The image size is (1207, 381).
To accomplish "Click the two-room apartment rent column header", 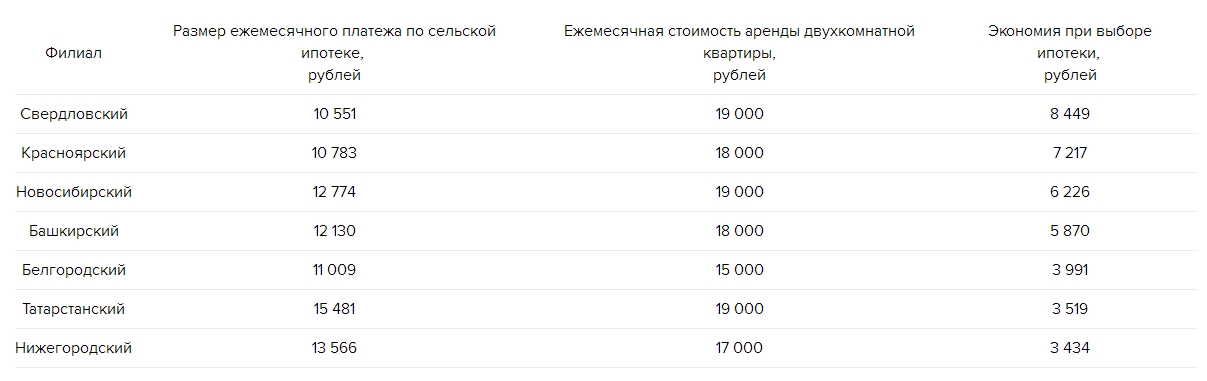I will [739, 53].
